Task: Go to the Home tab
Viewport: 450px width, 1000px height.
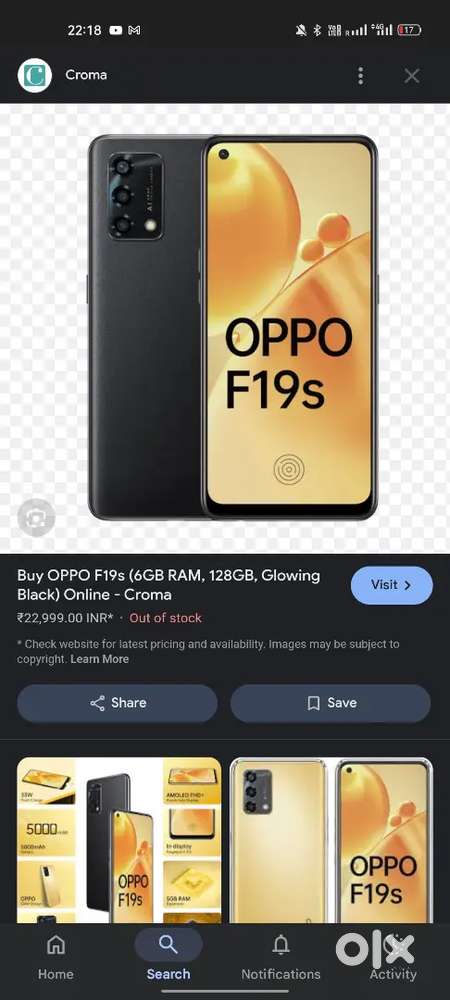Action: (55, 957)
